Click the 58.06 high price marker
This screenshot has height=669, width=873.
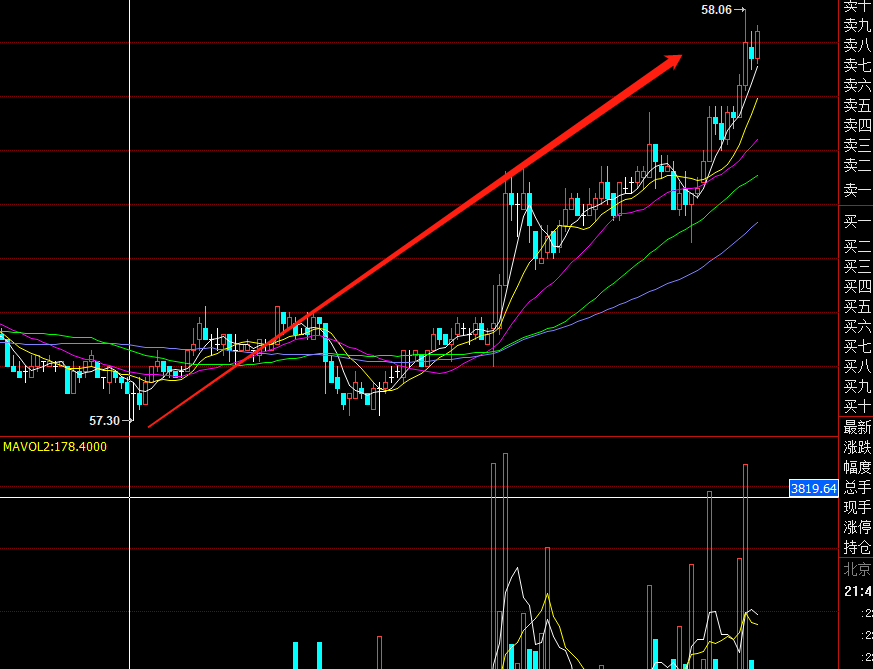coord(717,9)
